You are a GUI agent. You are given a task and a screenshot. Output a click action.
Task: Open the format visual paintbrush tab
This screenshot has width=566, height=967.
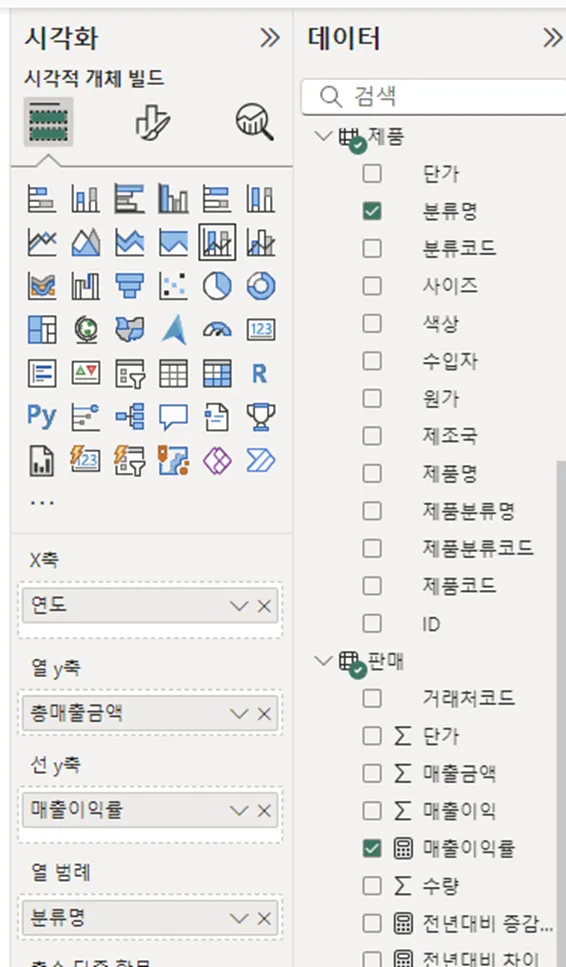(152, 121)
